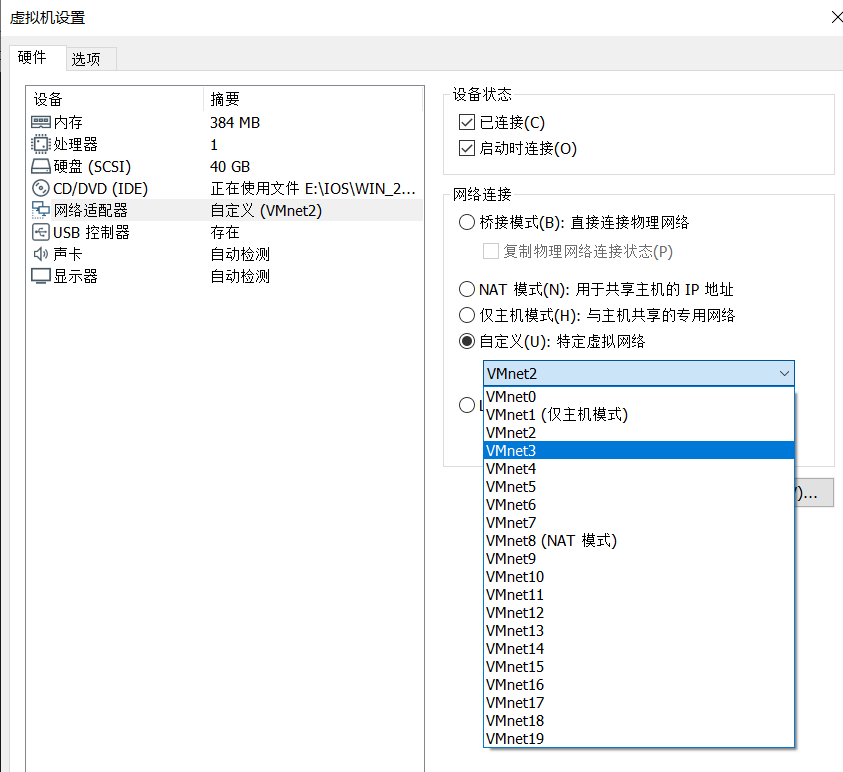Choose VMnet19 at the list bottom

[639, 739]
